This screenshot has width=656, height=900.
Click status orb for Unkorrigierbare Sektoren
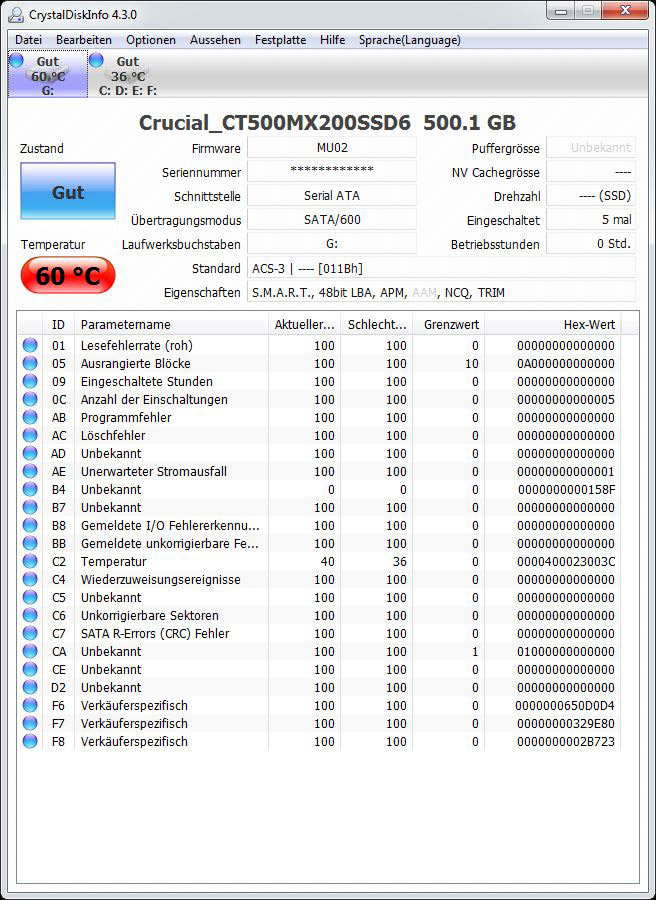(30, 615)
